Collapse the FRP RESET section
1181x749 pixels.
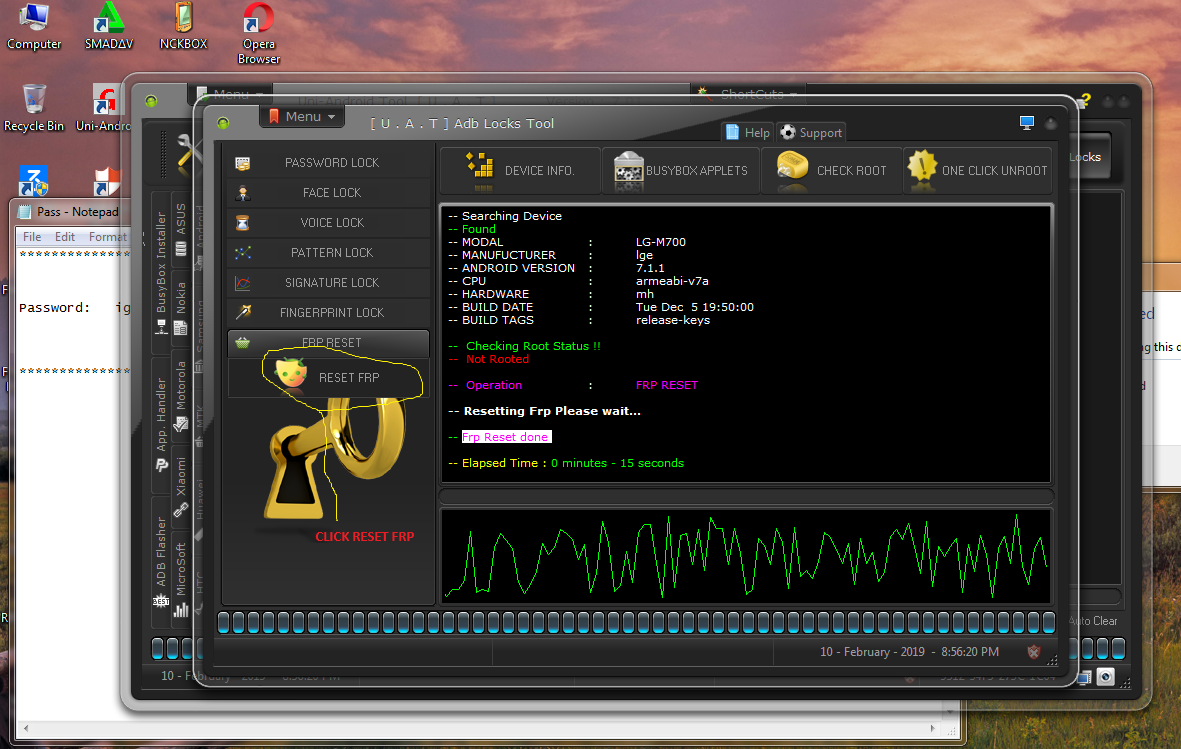pyautogui.click(x=328, y=343)
